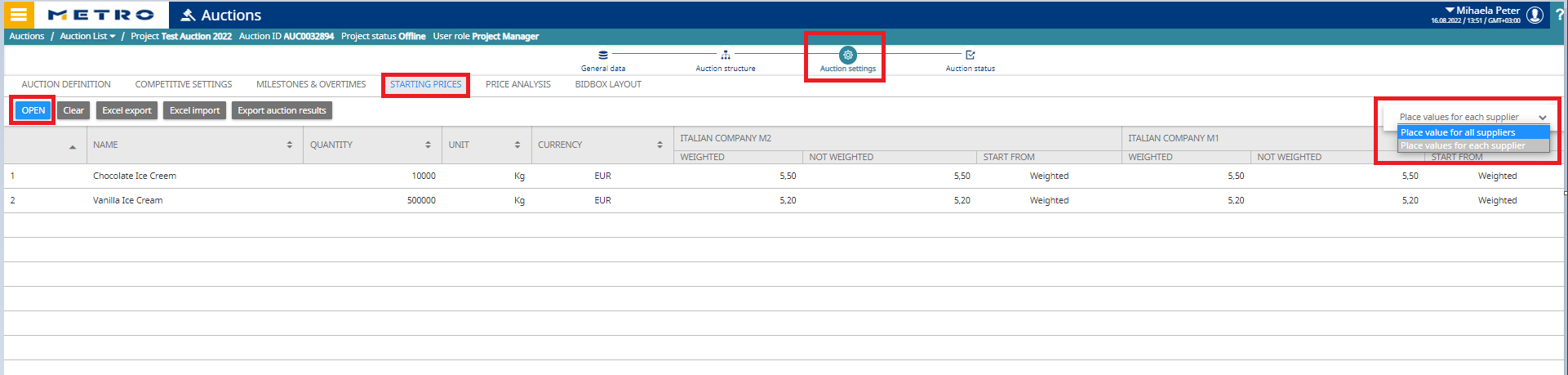Go to Auction status step icon
The height and width of the screenshot is (375, 1568).
[x=970, y=55]
